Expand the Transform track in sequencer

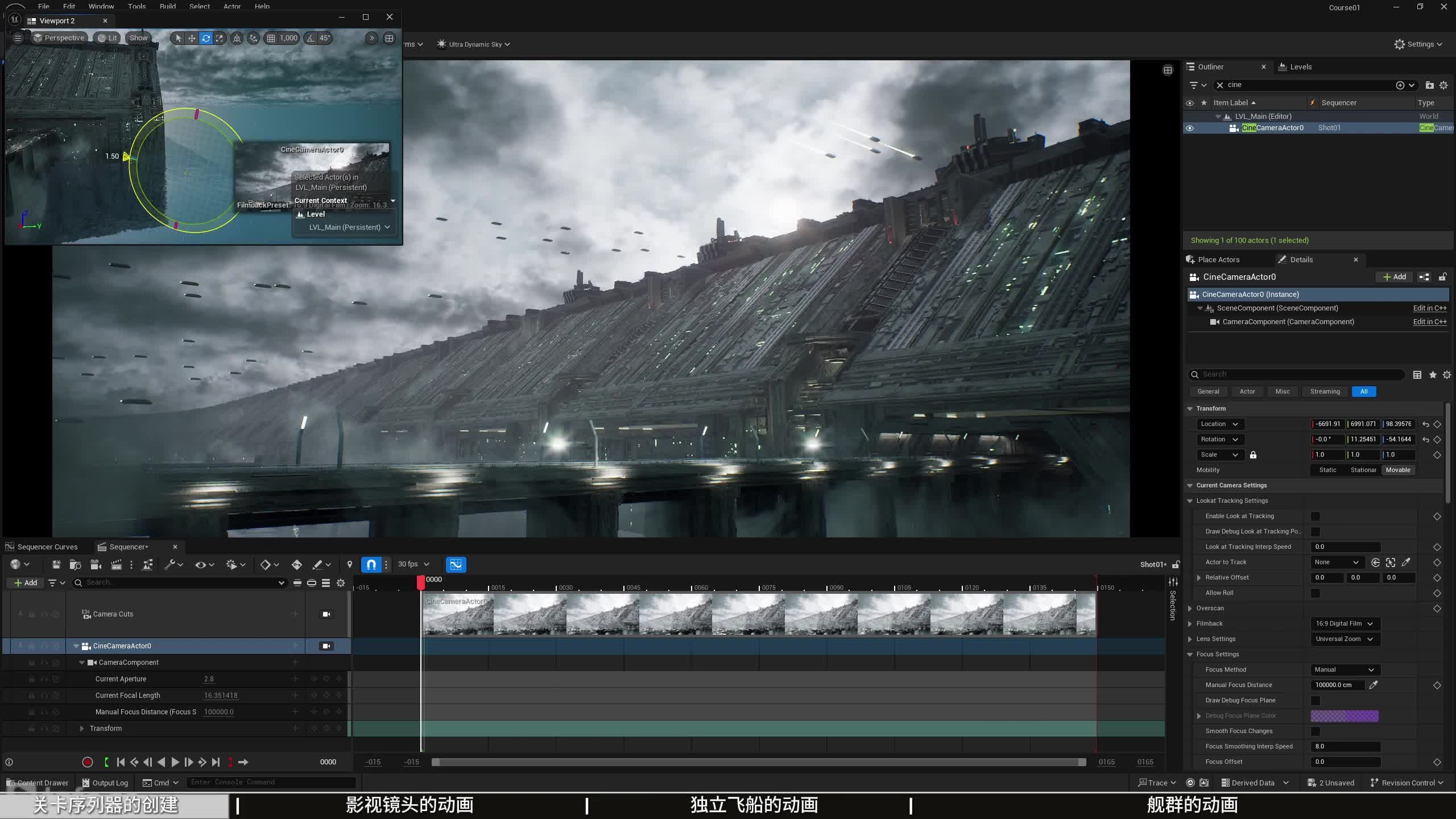[82, 729]
